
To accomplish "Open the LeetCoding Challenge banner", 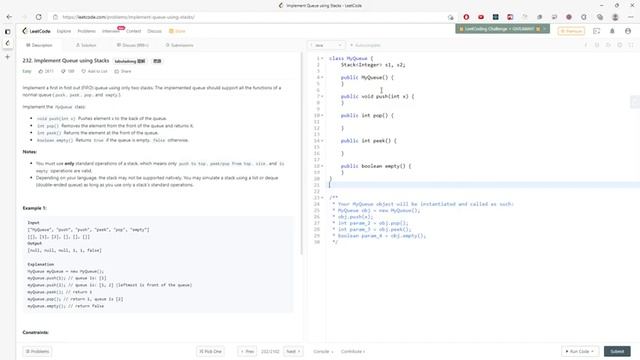I will pyautogui.click(x=502, y=29).
